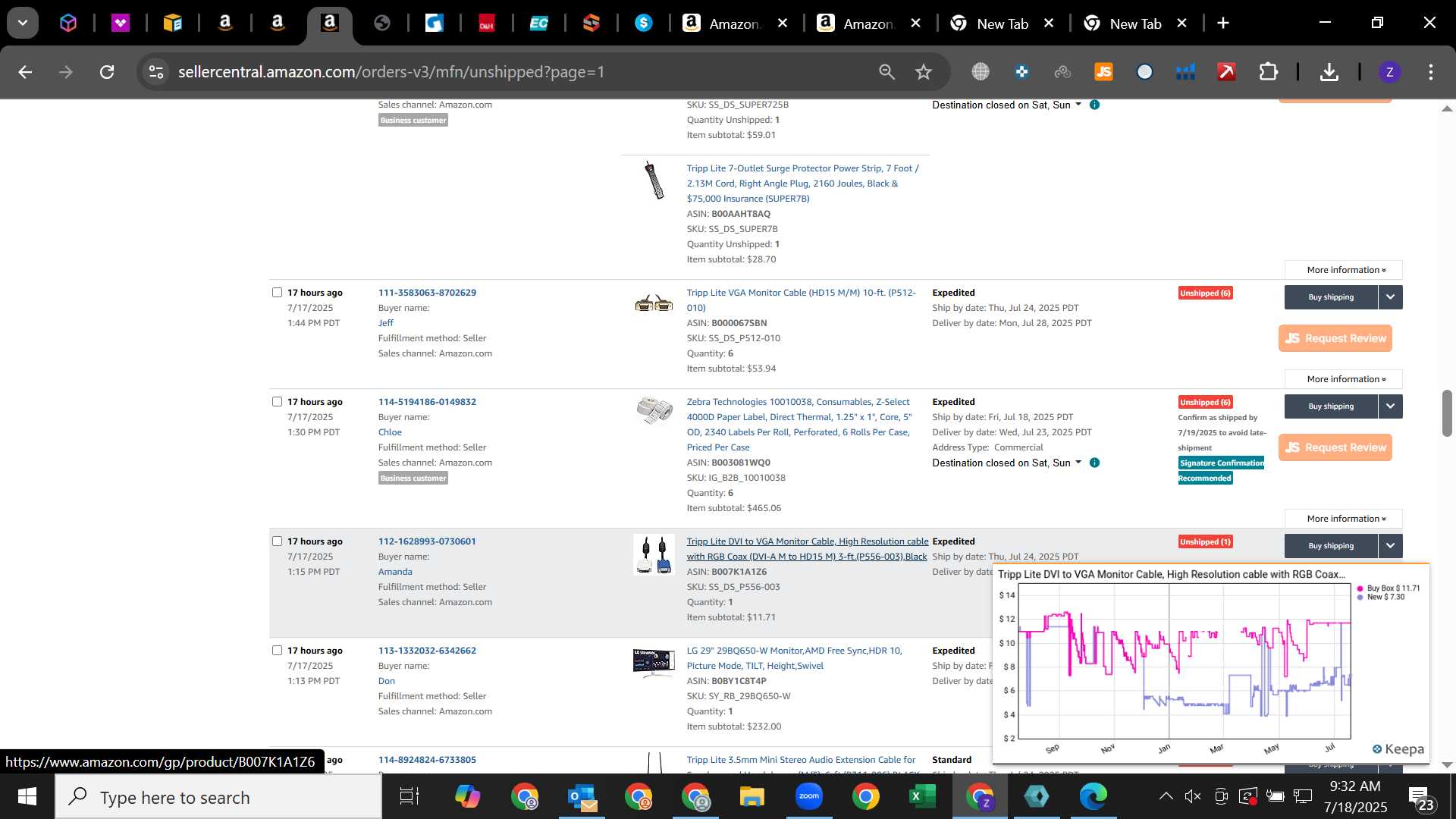Open zoom magnifier in address bar
1456x819 pixels.
click(x=886, y=72)
